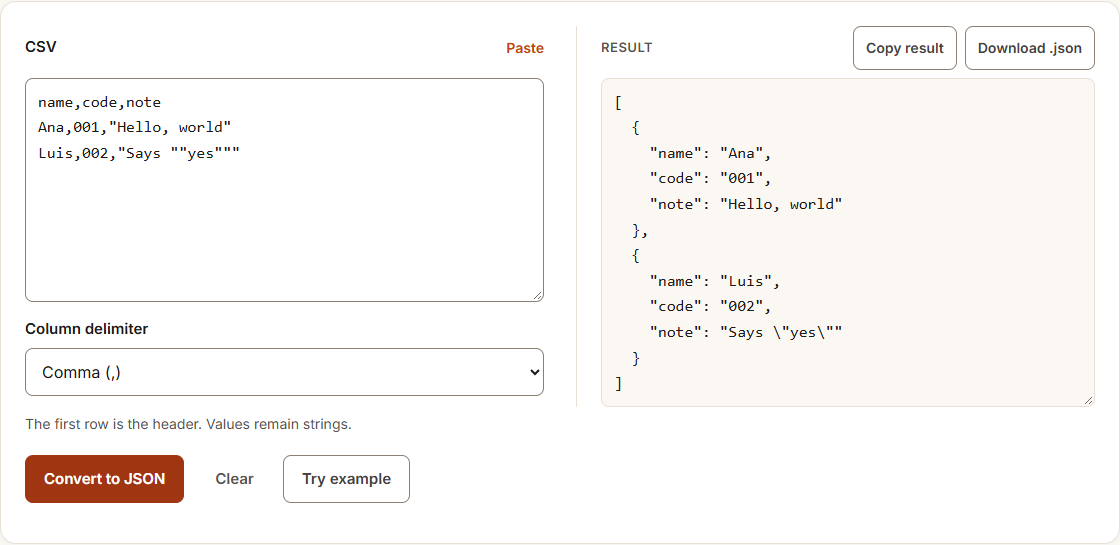This screenshot has width=1120, height=545.
Task: Click the '"code": "001"' JSON line
Action: (x=711, y=179)
